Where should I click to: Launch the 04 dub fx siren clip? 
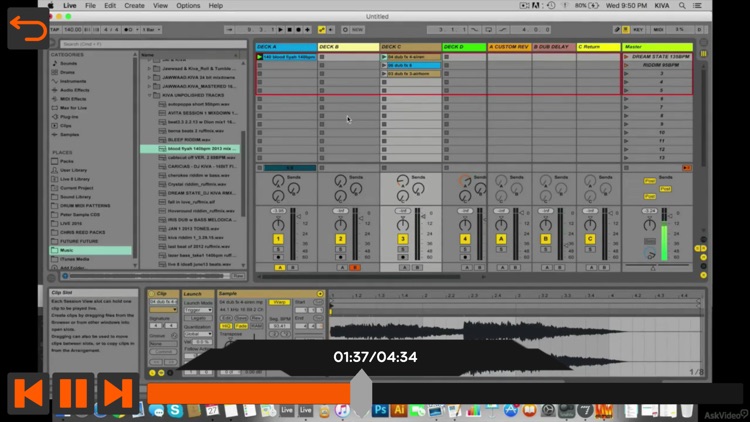tap(384, 57)
